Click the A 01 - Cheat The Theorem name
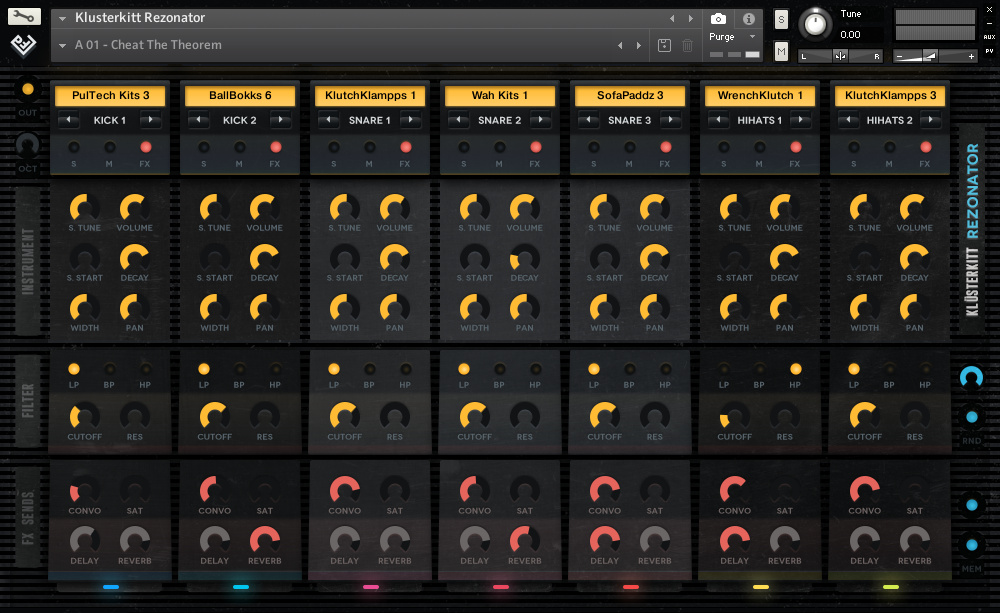Image resolution: width=1000 pixels, height=613 pixels. click(148, 45)
